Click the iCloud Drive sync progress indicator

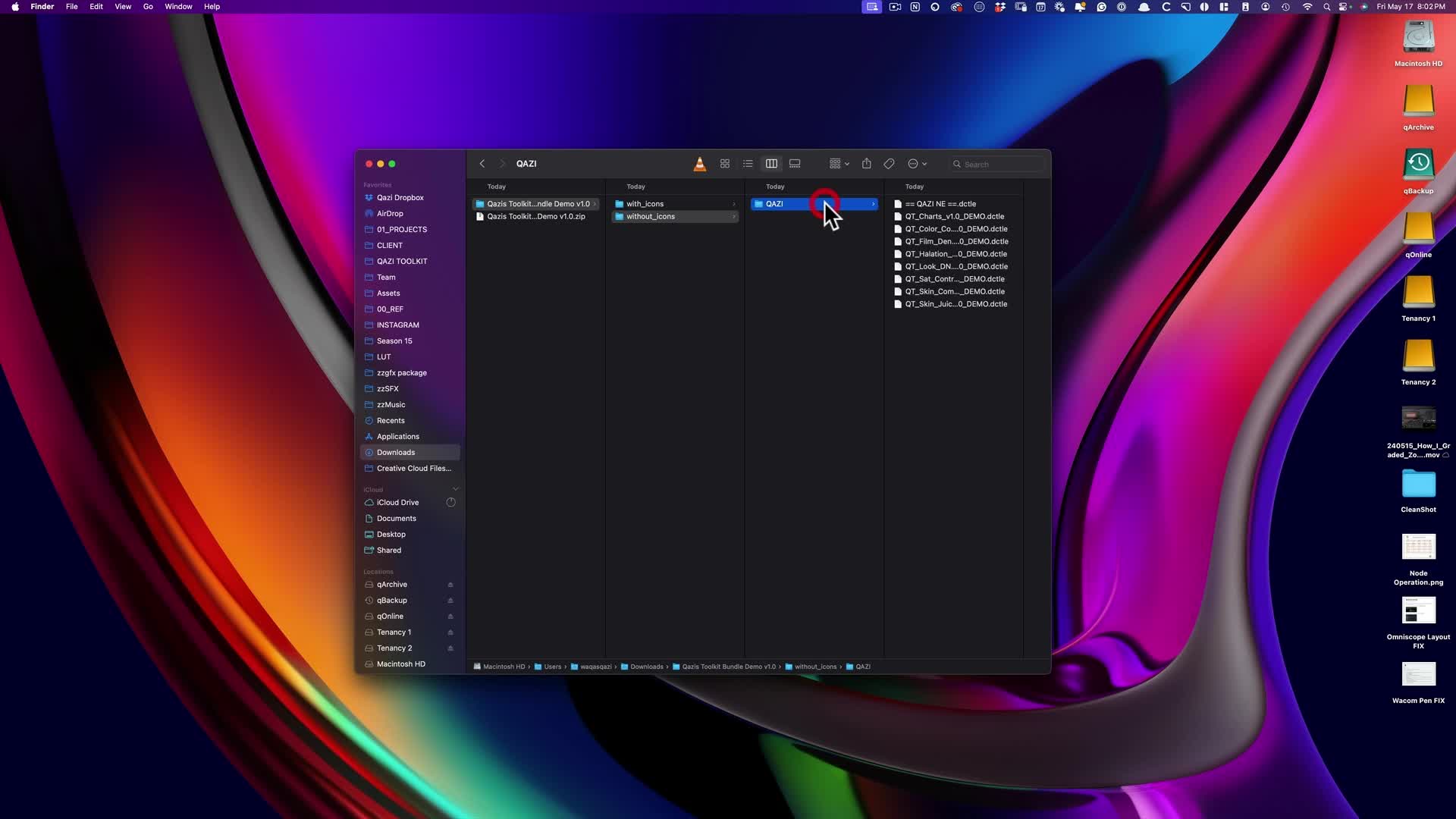(451, 503)
